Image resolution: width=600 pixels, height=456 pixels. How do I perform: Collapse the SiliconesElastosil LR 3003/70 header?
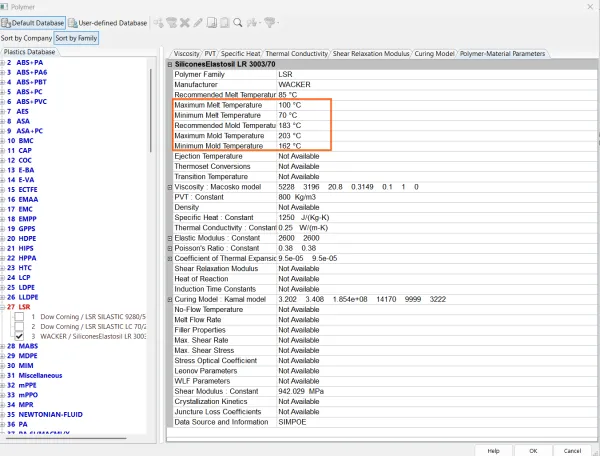click(x=170, y=64)
